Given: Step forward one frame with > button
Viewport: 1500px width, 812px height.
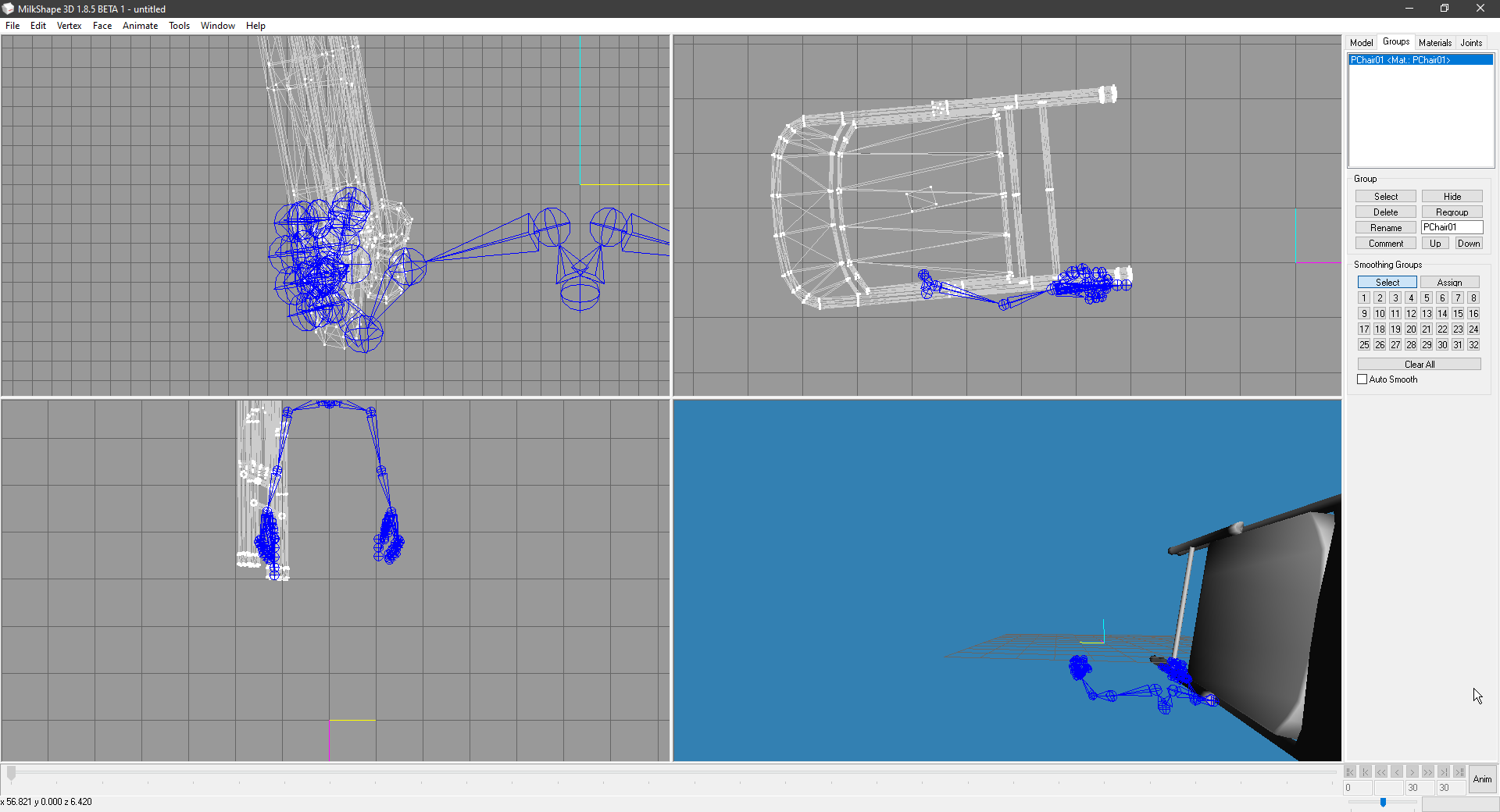Looking at the screenshot, I should 1412,772.
